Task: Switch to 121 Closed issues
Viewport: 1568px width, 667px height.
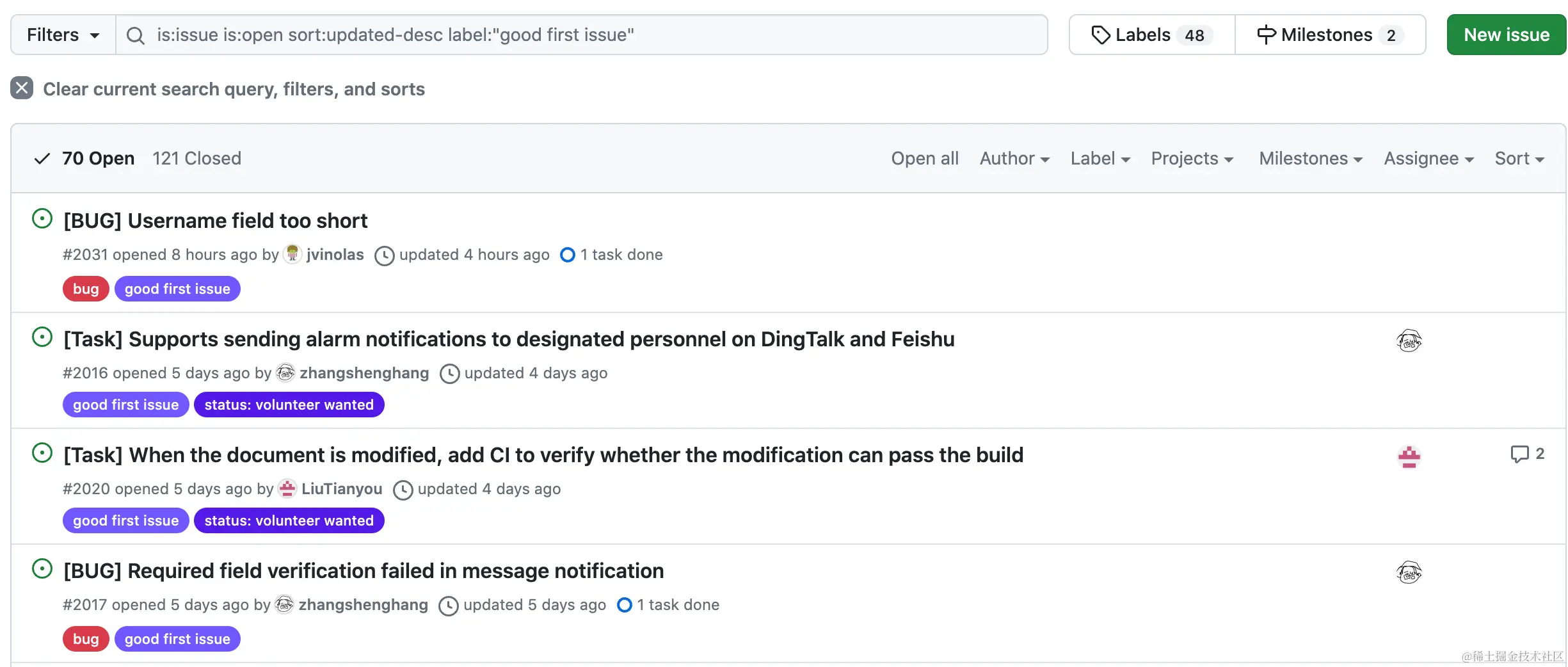Action: pos(196,158)
